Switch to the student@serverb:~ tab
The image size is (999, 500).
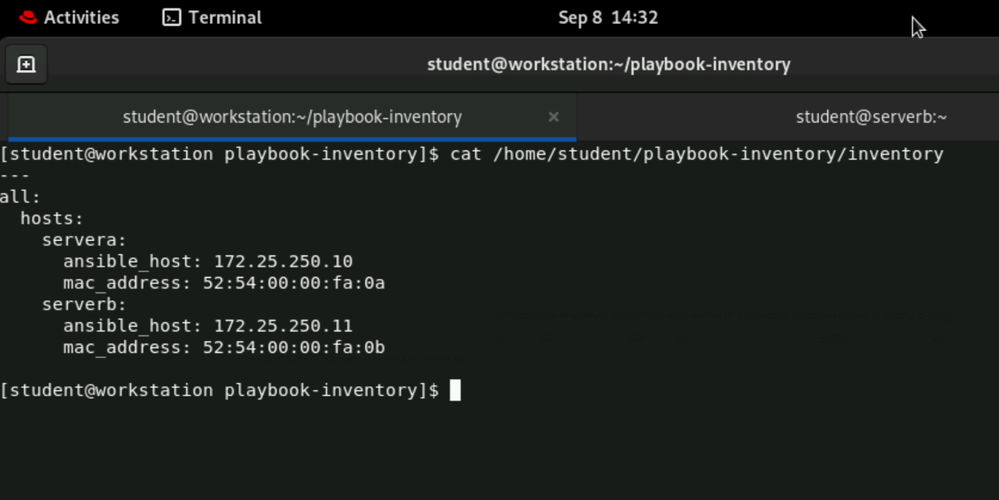point(870,117)
